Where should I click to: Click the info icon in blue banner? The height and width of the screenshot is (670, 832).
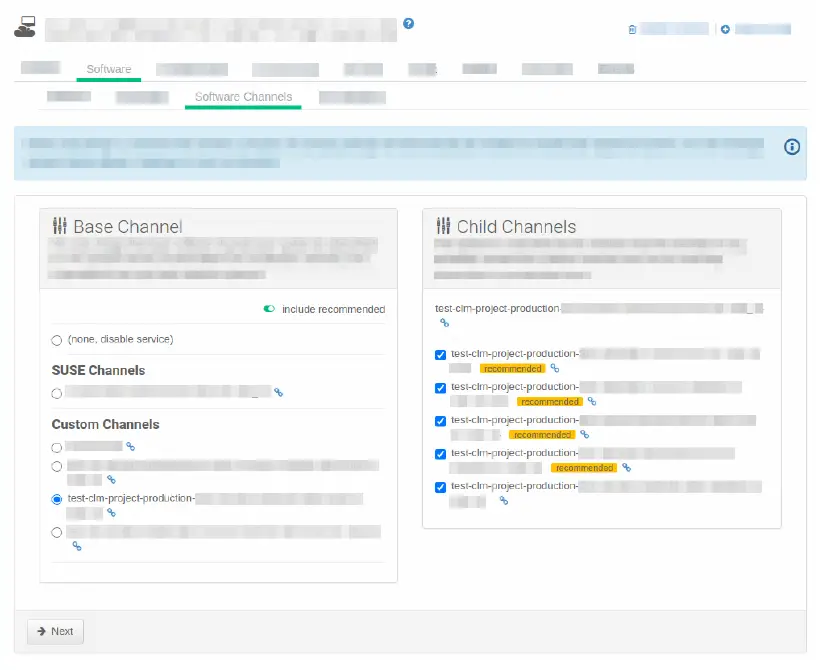792,147
